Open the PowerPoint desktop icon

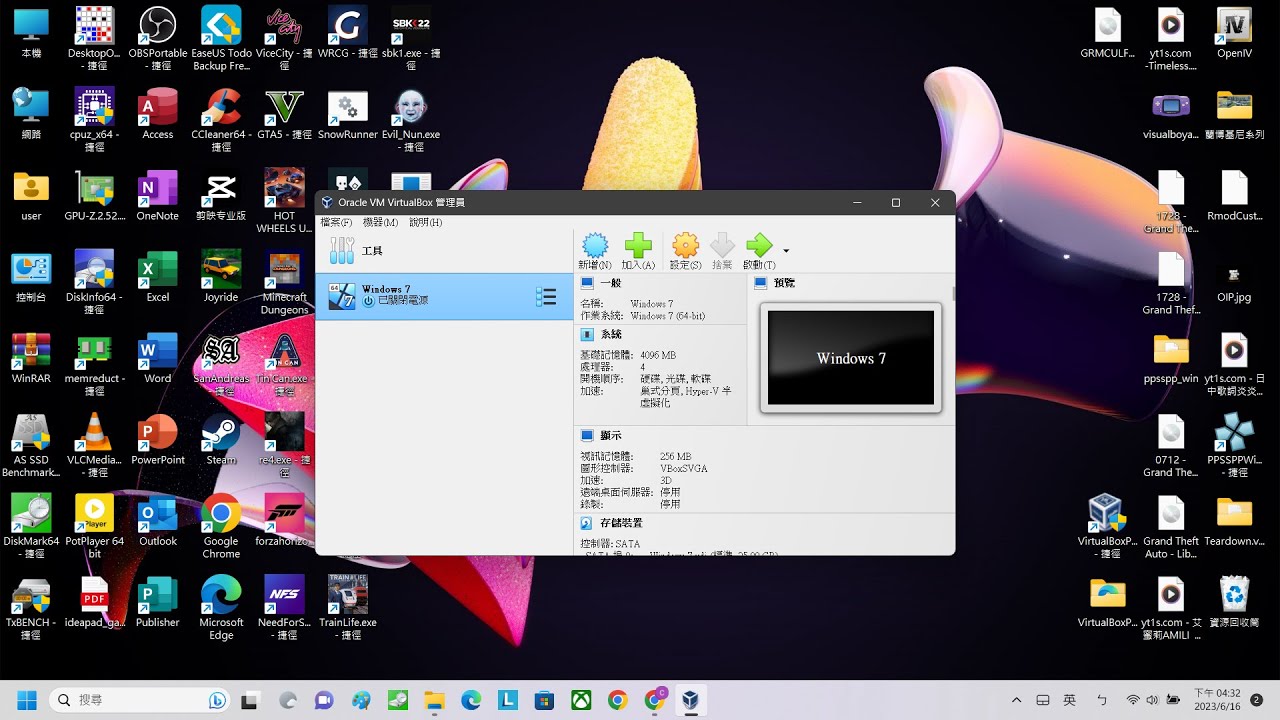pyautogui.click(x=158, y=440)
